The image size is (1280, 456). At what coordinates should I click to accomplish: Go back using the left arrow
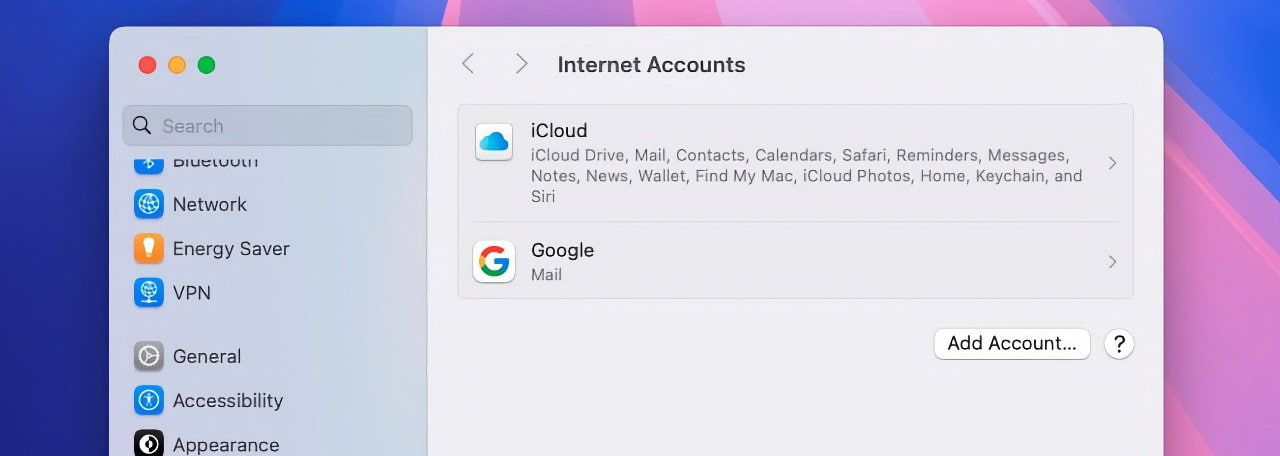coord(467,64)
